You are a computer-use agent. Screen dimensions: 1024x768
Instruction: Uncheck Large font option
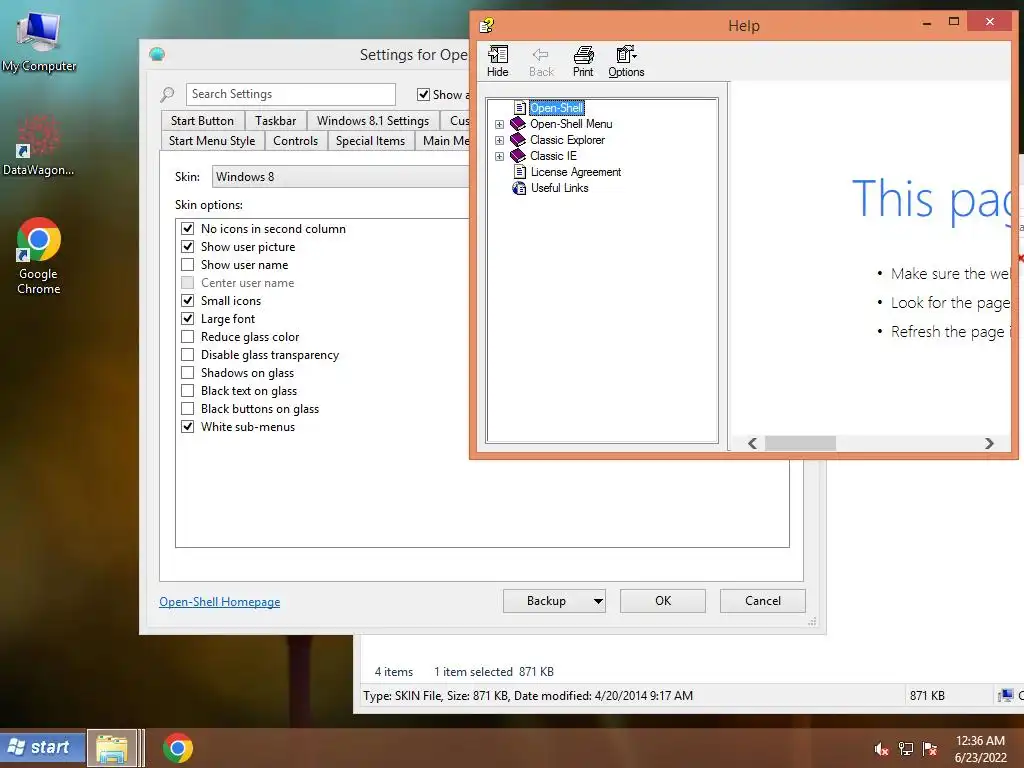click(x=187, y=319)
